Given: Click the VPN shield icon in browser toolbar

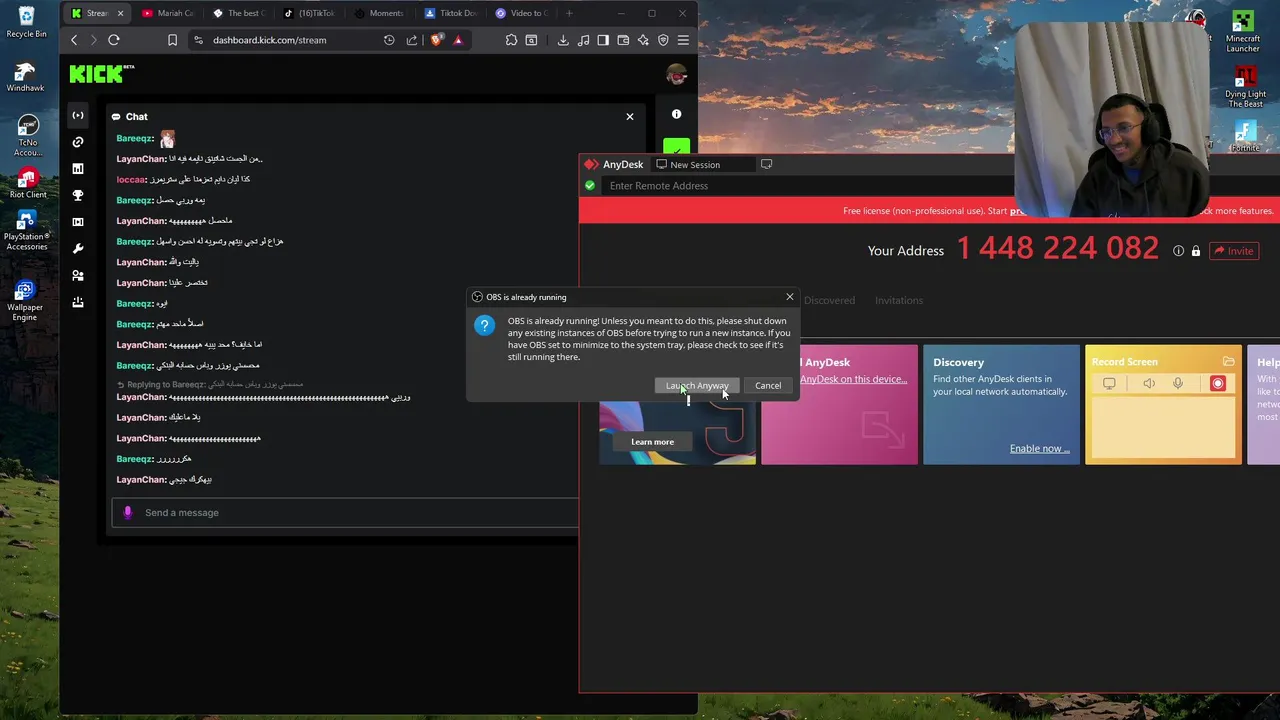Looking at the screenshot, I should (x=663, y=40).
